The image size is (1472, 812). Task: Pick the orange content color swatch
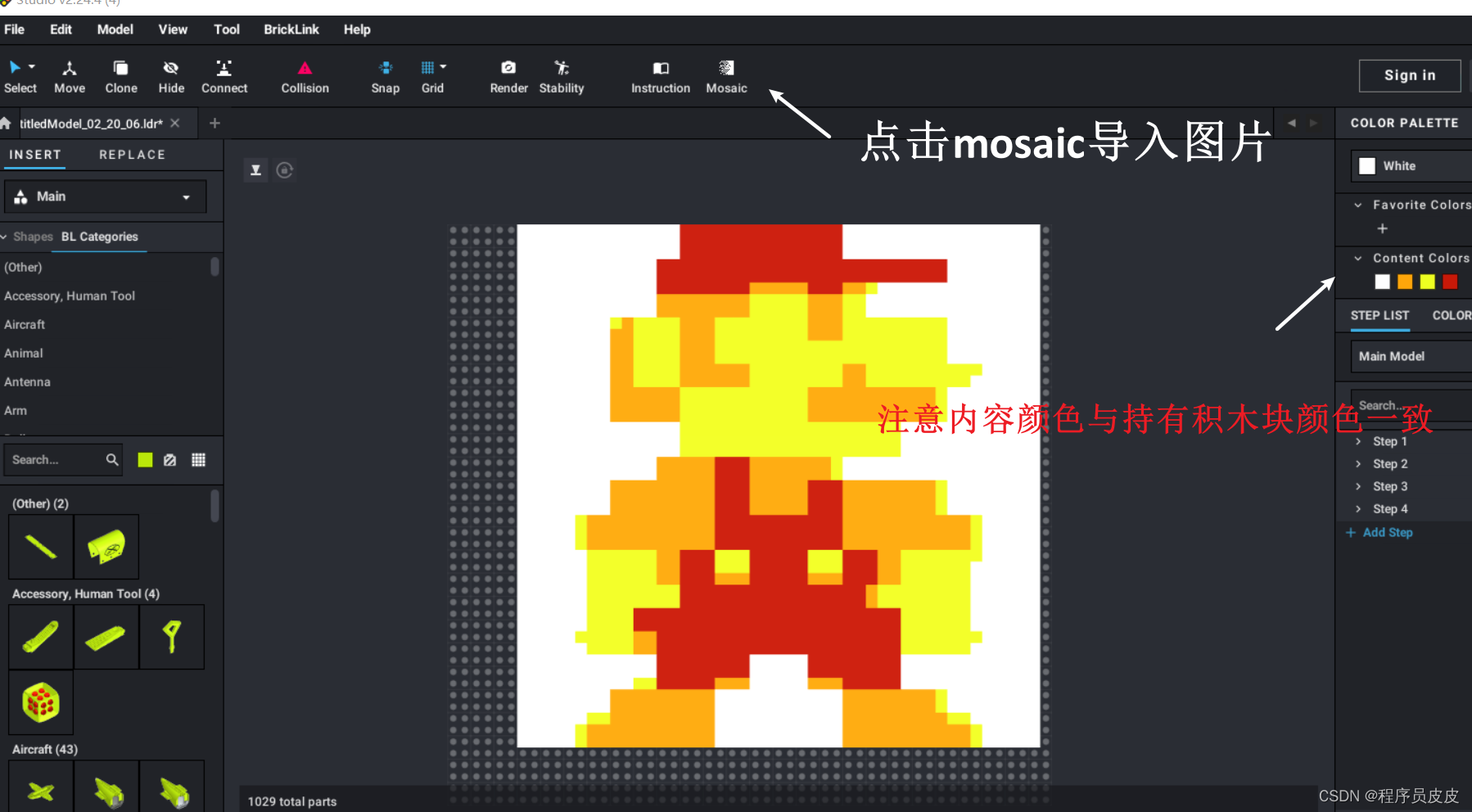(1405, 282)
